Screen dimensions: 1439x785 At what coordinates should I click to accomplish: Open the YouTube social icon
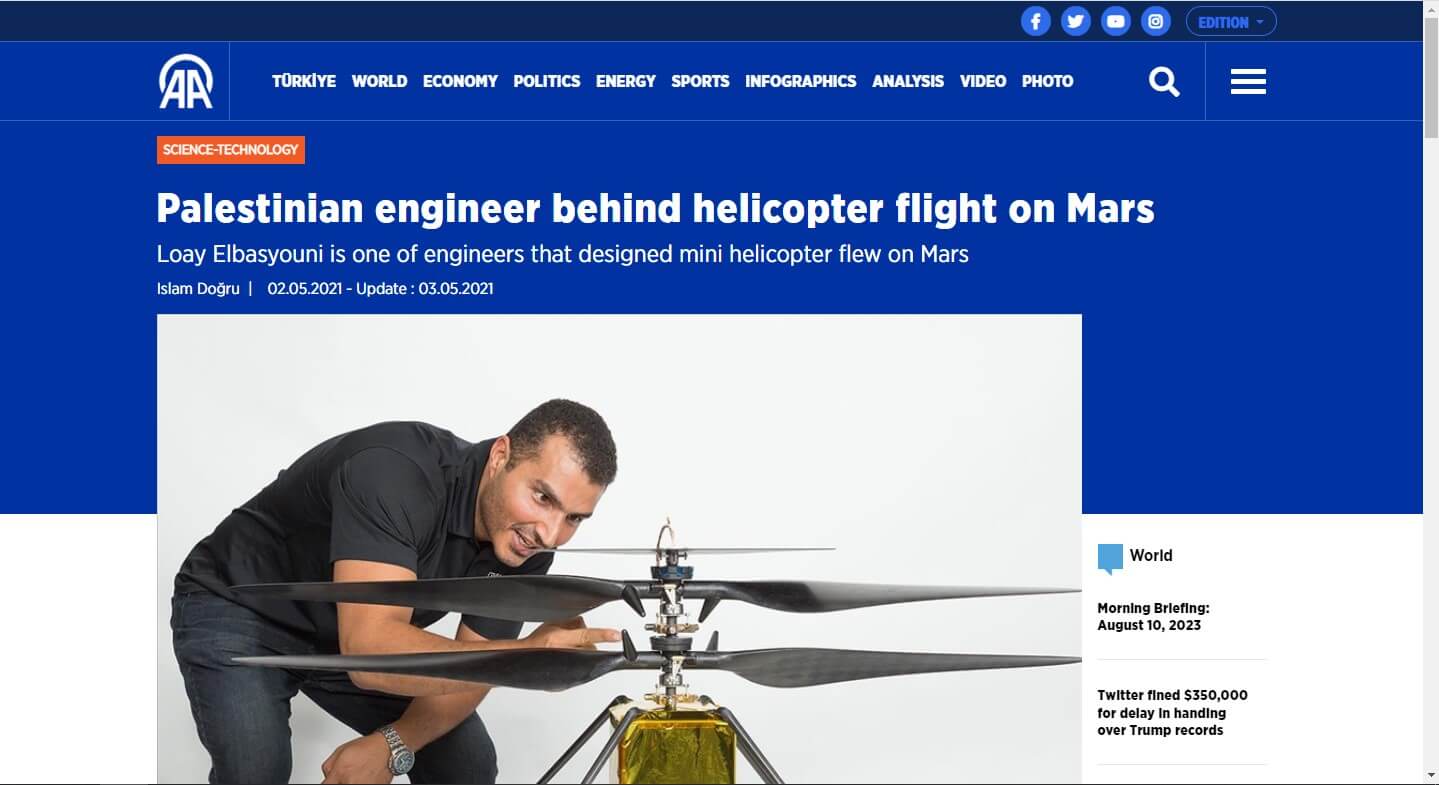point(1116,21)
